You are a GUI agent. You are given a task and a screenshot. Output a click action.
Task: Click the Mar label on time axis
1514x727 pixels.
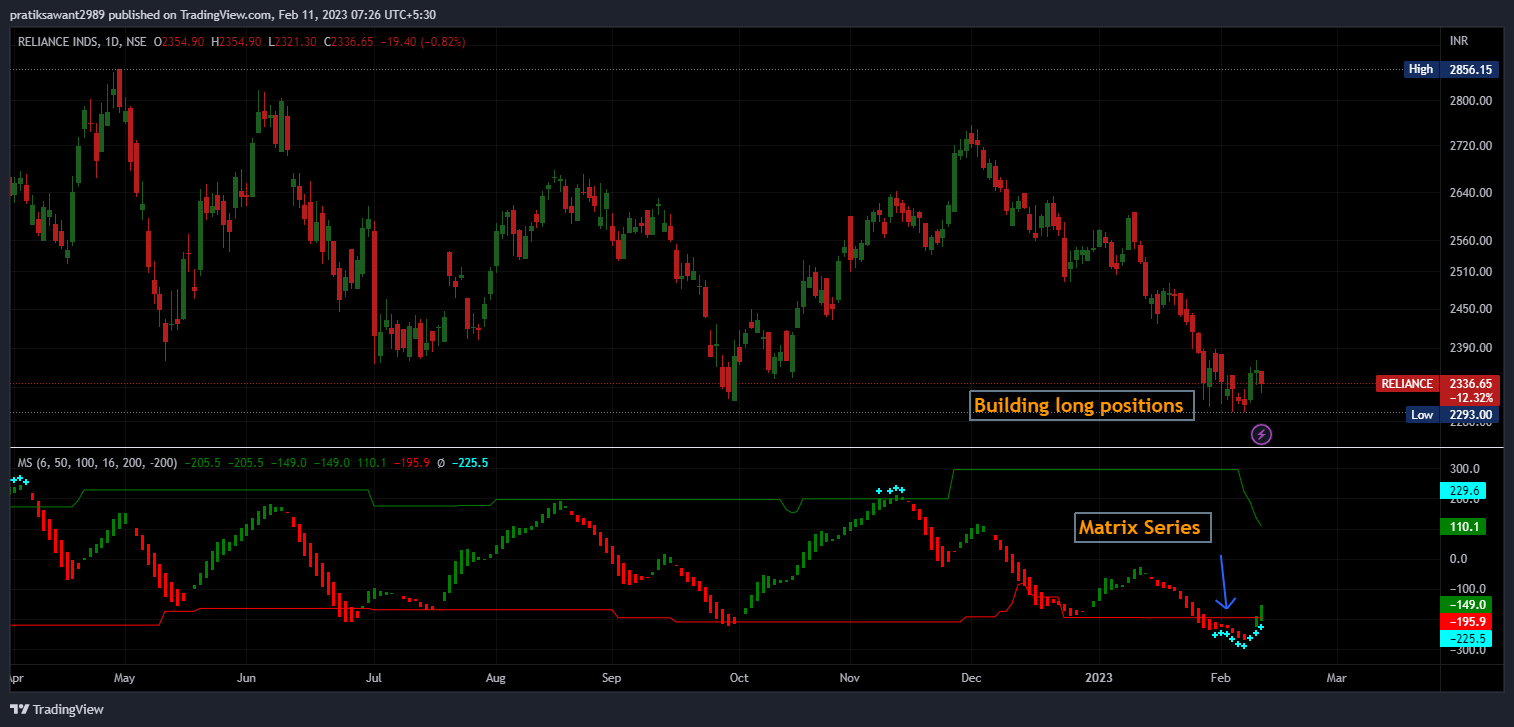click(1336, 678)
